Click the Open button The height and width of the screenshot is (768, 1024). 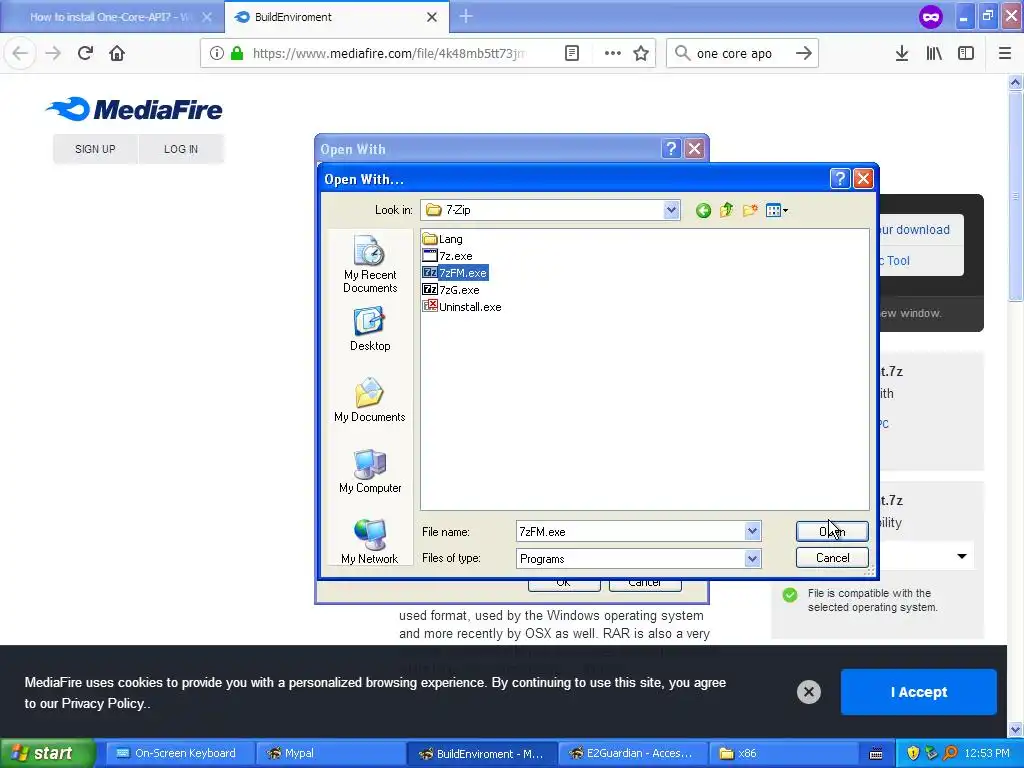click(x=832, y=532)
